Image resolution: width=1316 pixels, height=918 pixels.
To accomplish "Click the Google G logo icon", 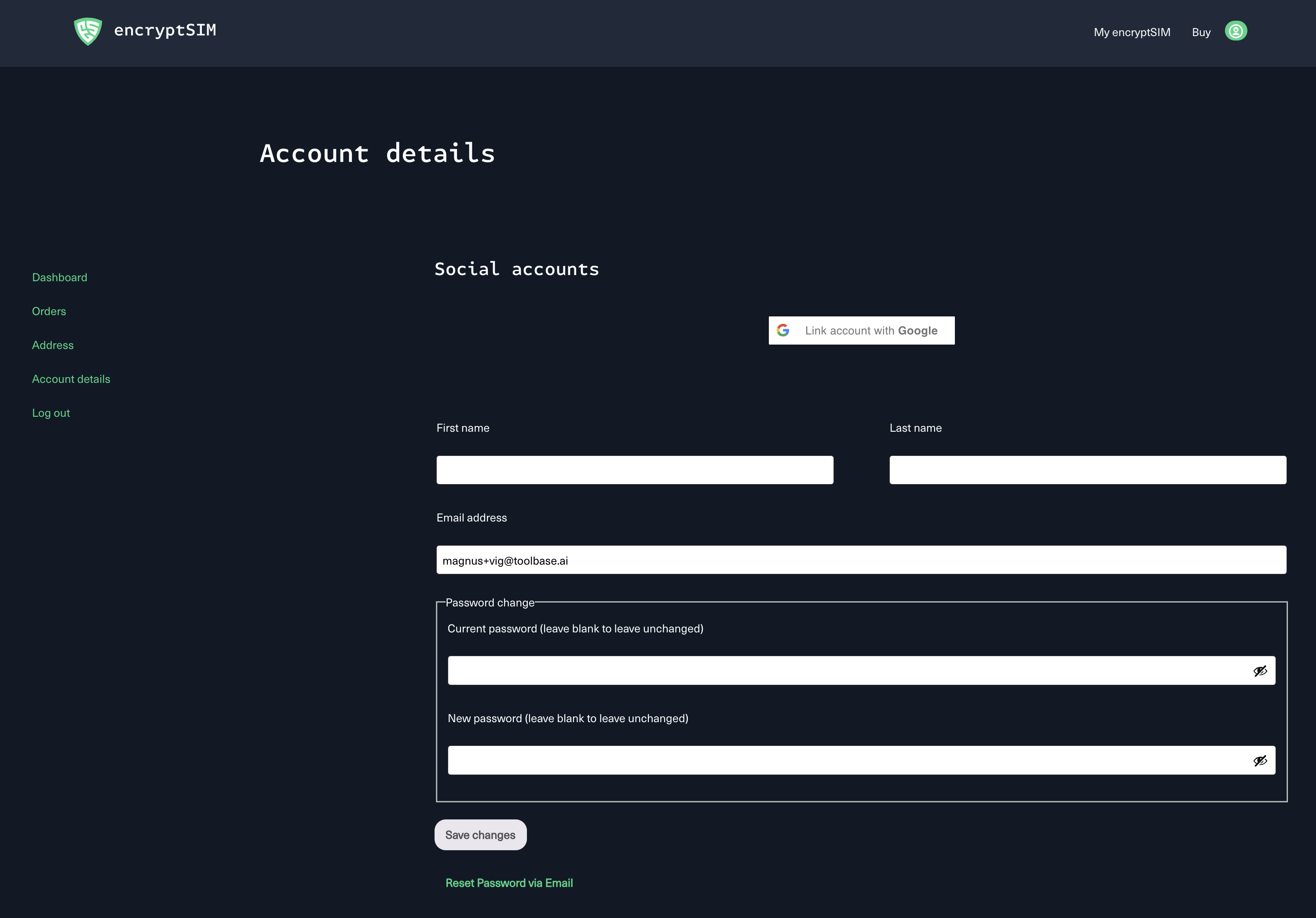I will (x=783, y=330).
